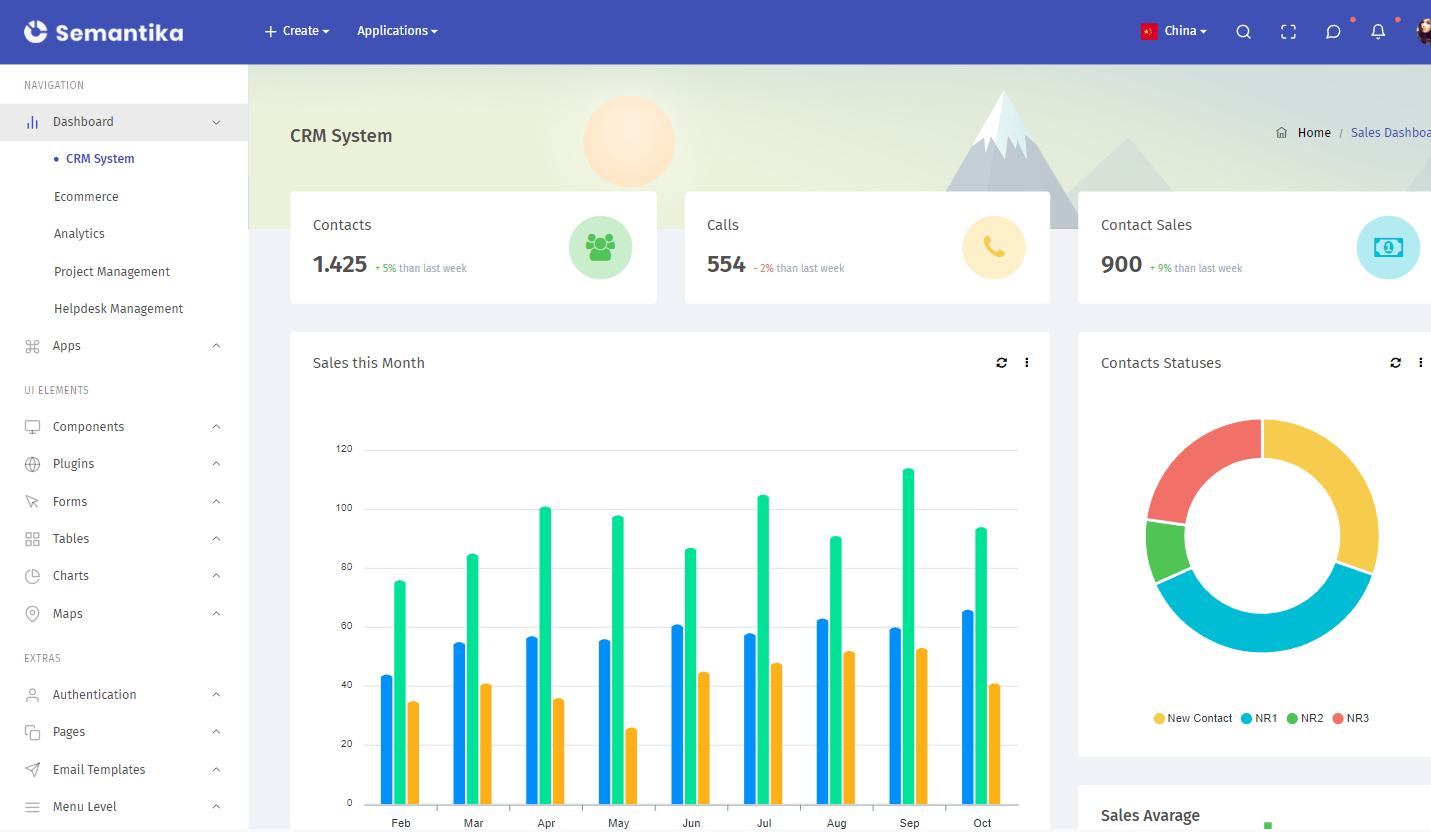Click the Tables grid sidebar icon
This screenshot has height=832, width=1431.
point(32,539)
